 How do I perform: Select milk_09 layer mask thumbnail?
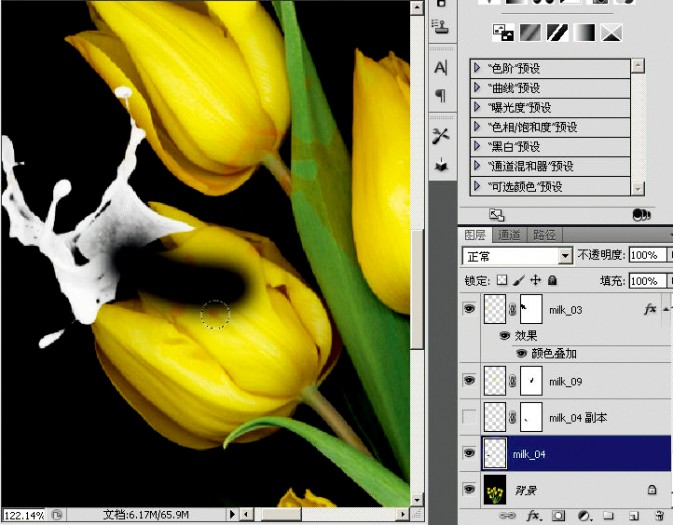coord(531,381)
